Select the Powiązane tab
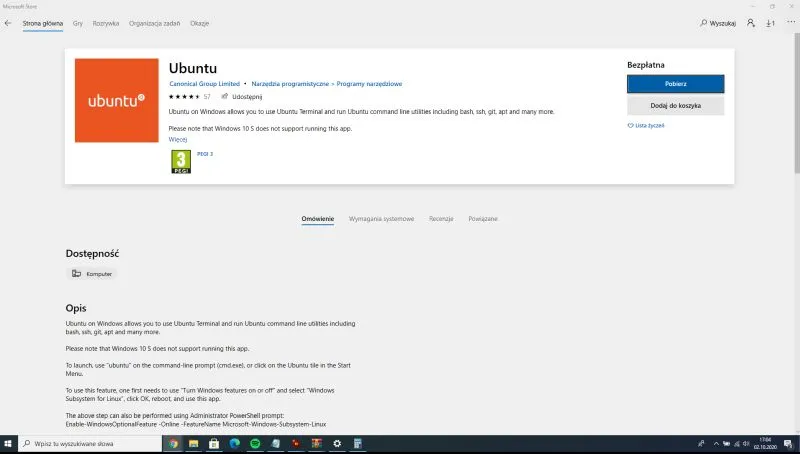The image size is (800, 454). pyautogui.click(x=483, y=219)
